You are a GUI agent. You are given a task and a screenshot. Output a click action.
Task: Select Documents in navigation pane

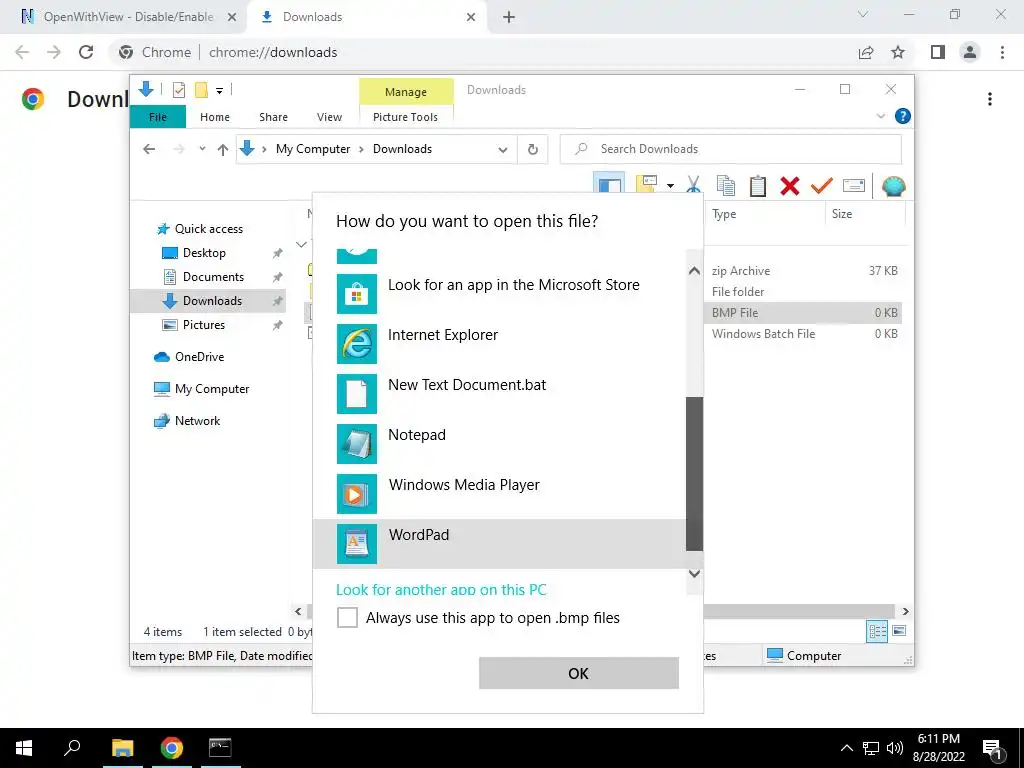tap(213, 277)
